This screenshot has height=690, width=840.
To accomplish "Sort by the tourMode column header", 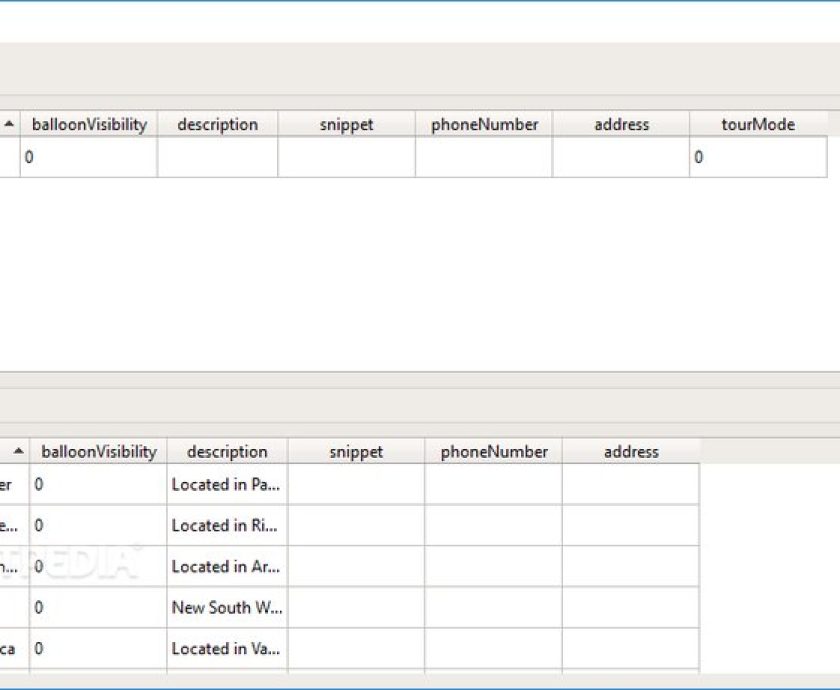I will click(x=758, y=124).
